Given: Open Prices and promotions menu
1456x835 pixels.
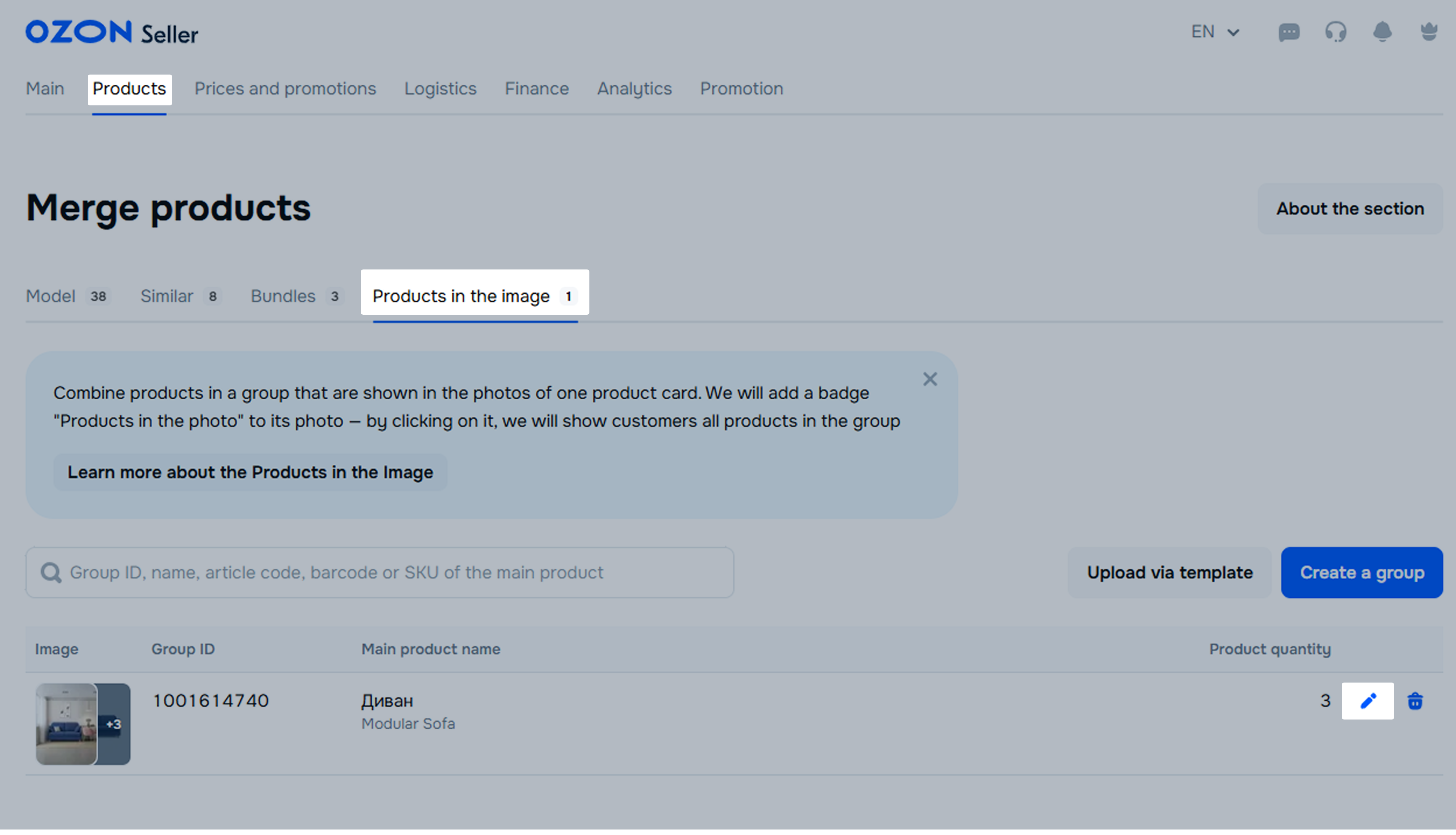Looking at the screenshot, I should 285,89.
